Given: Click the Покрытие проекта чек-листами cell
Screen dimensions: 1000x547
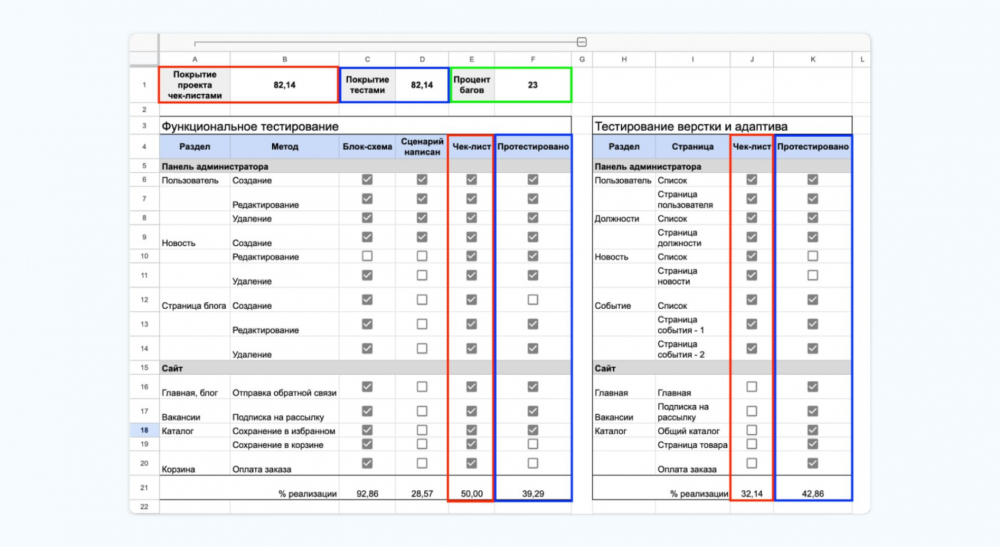Looking at the screenshot, I should click(195, 85).
